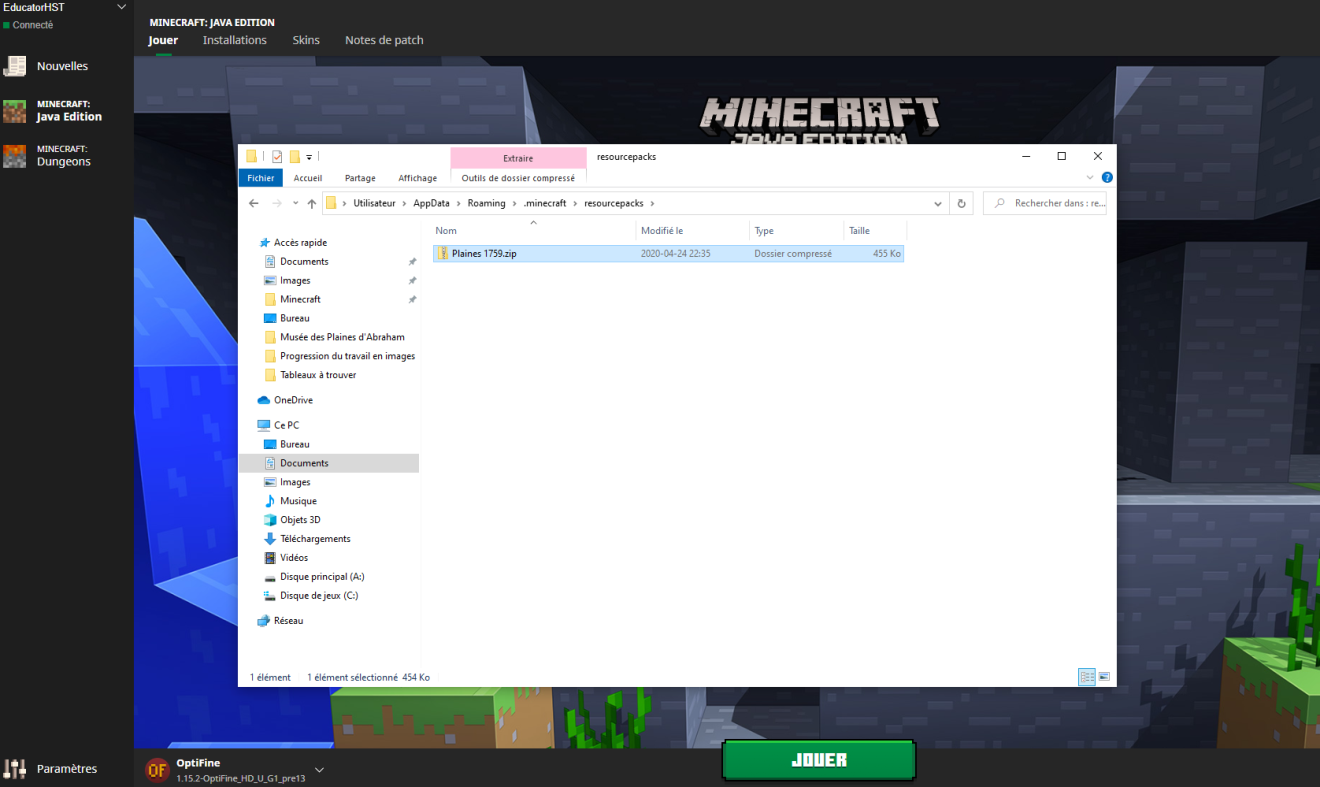Open Disque de jeux (C:) drive
Screen dimensions: 1320x787
coord(319,596)
